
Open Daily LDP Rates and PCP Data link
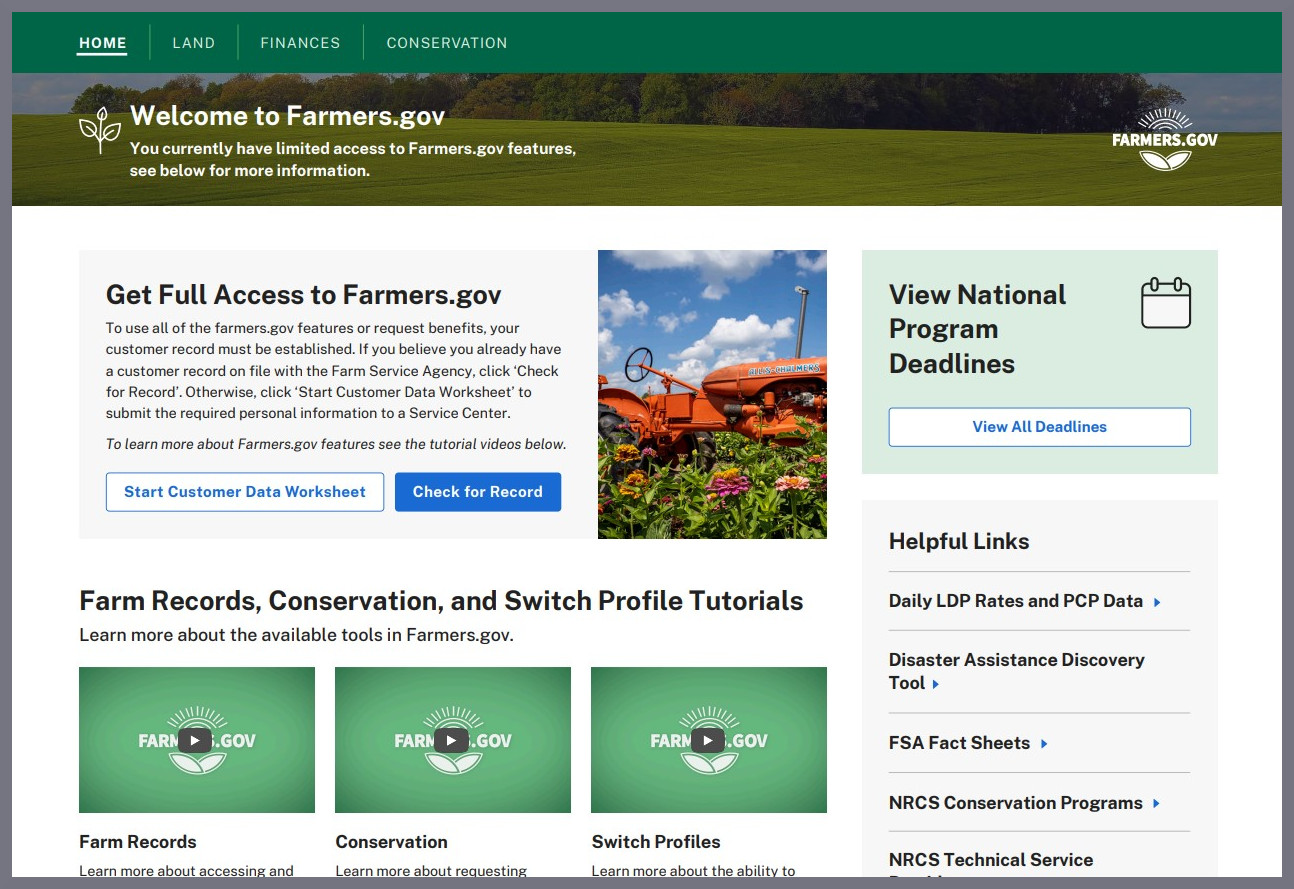pyautogui.click(x=1016, y=601)
